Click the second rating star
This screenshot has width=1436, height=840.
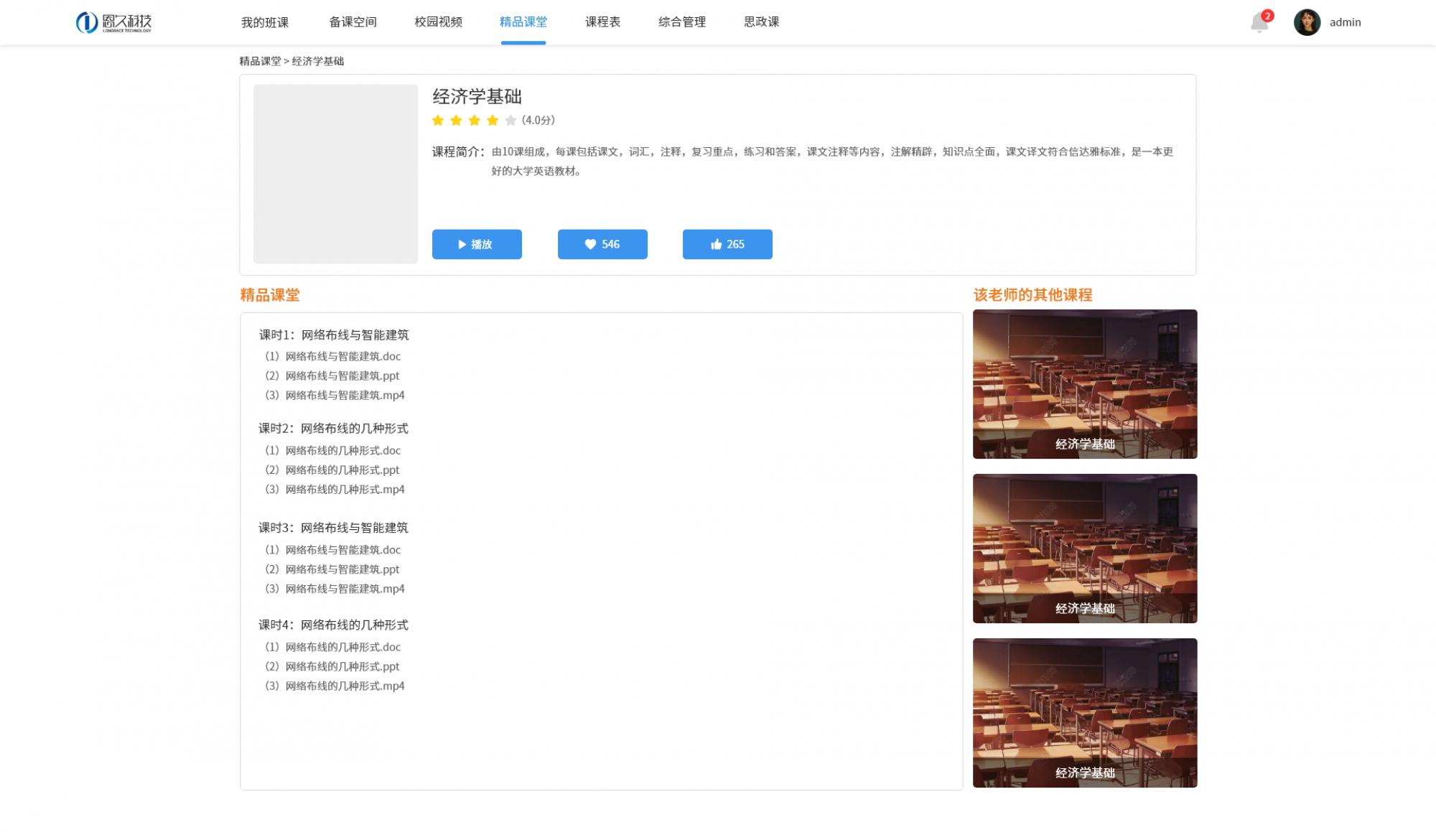click(x=456, y=120)
